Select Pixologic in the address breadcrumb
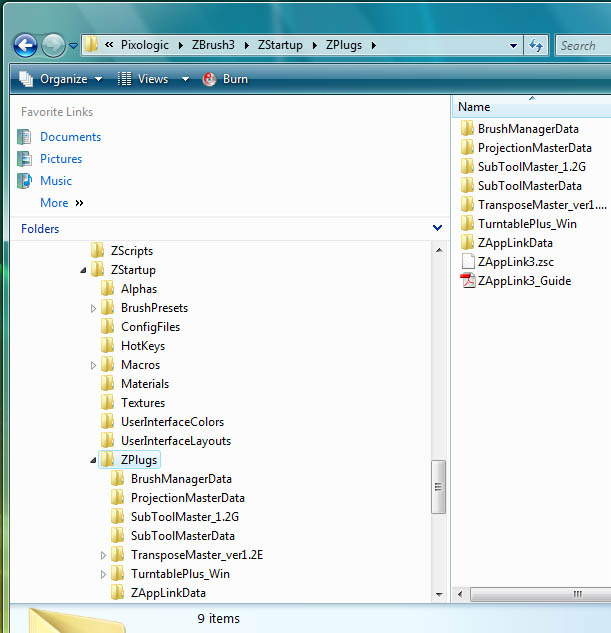Viewport: 611px width, 633px height. pos(144,45)
